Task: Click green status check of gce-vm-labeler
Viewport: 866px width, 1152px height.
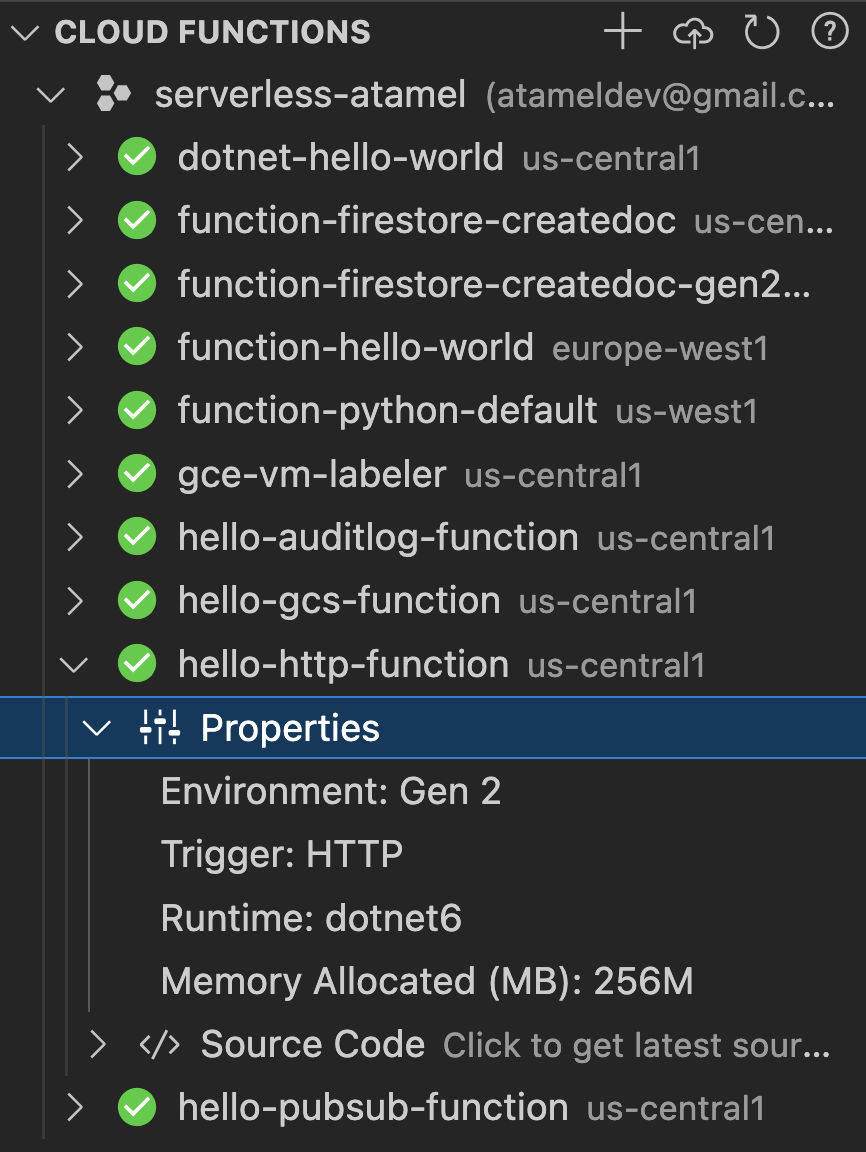Action: tap(137, 474)
